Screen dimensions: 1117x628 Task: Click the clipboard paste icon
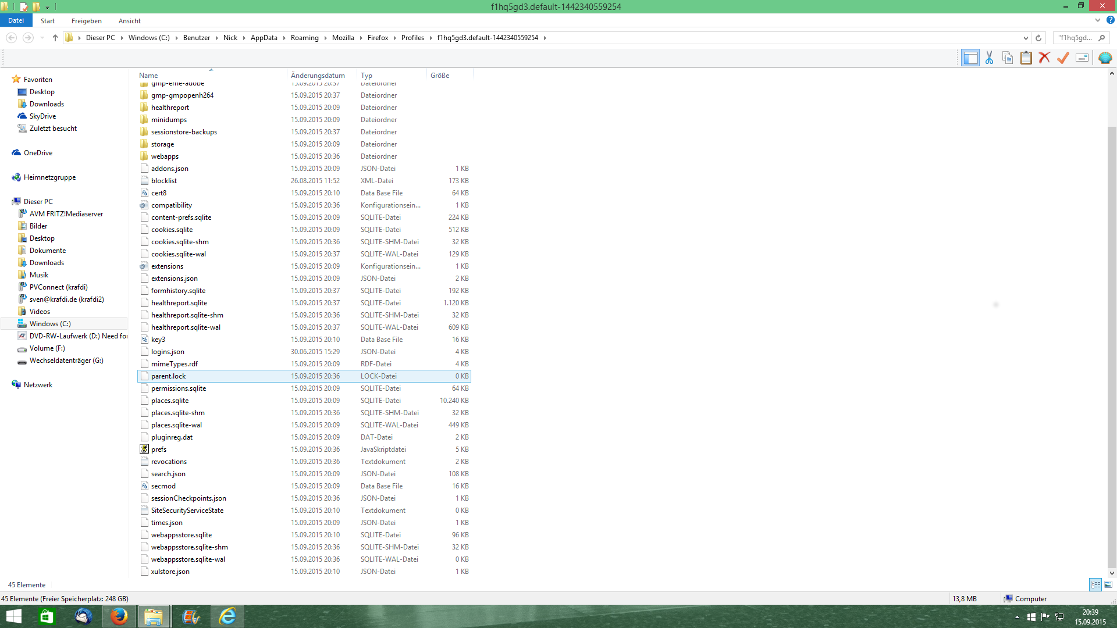(x=1026, y=58)
